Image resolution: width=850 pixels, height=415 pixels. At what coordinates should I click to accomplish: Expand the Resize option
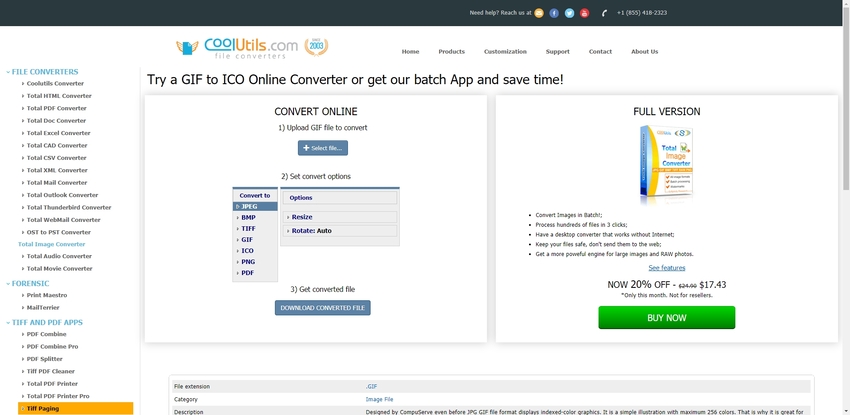click(x=301, y=217)
